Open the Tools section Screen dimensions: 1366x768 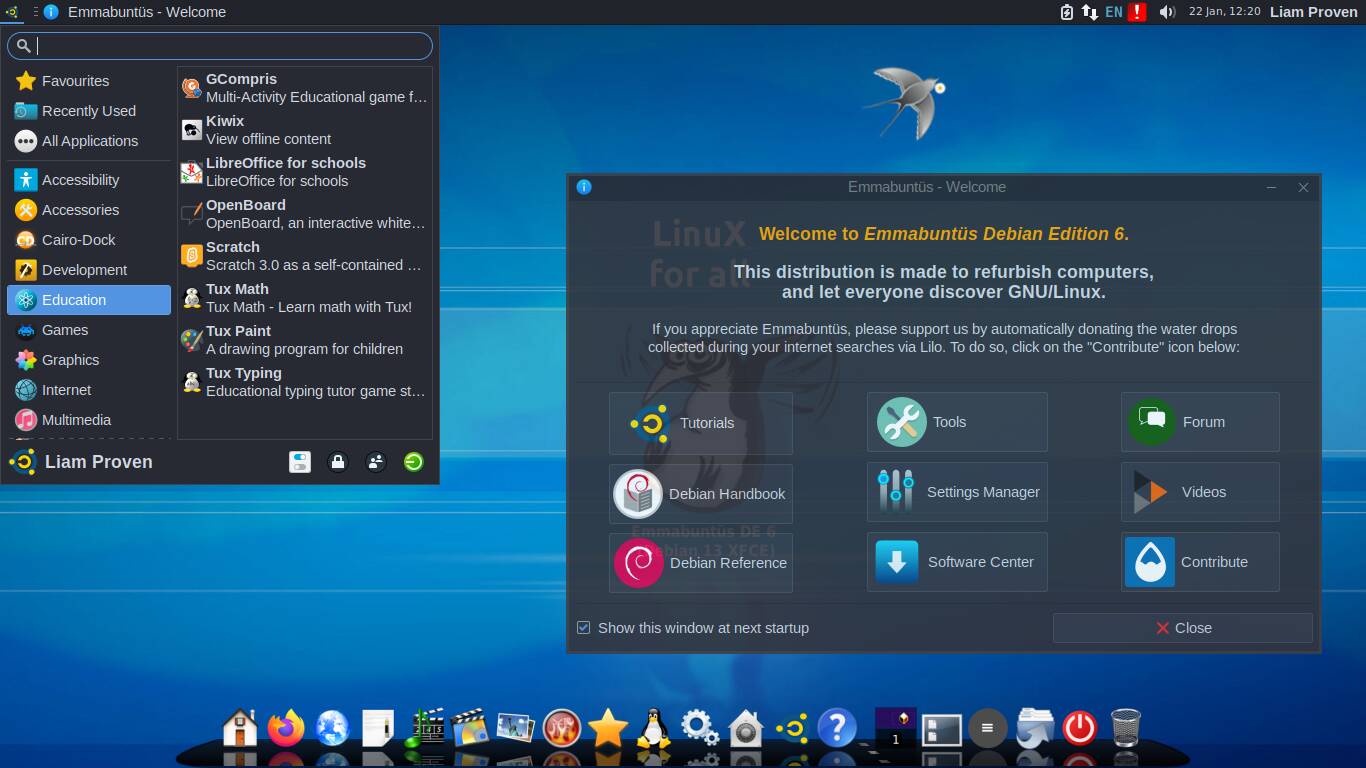[x=956, y=422]
